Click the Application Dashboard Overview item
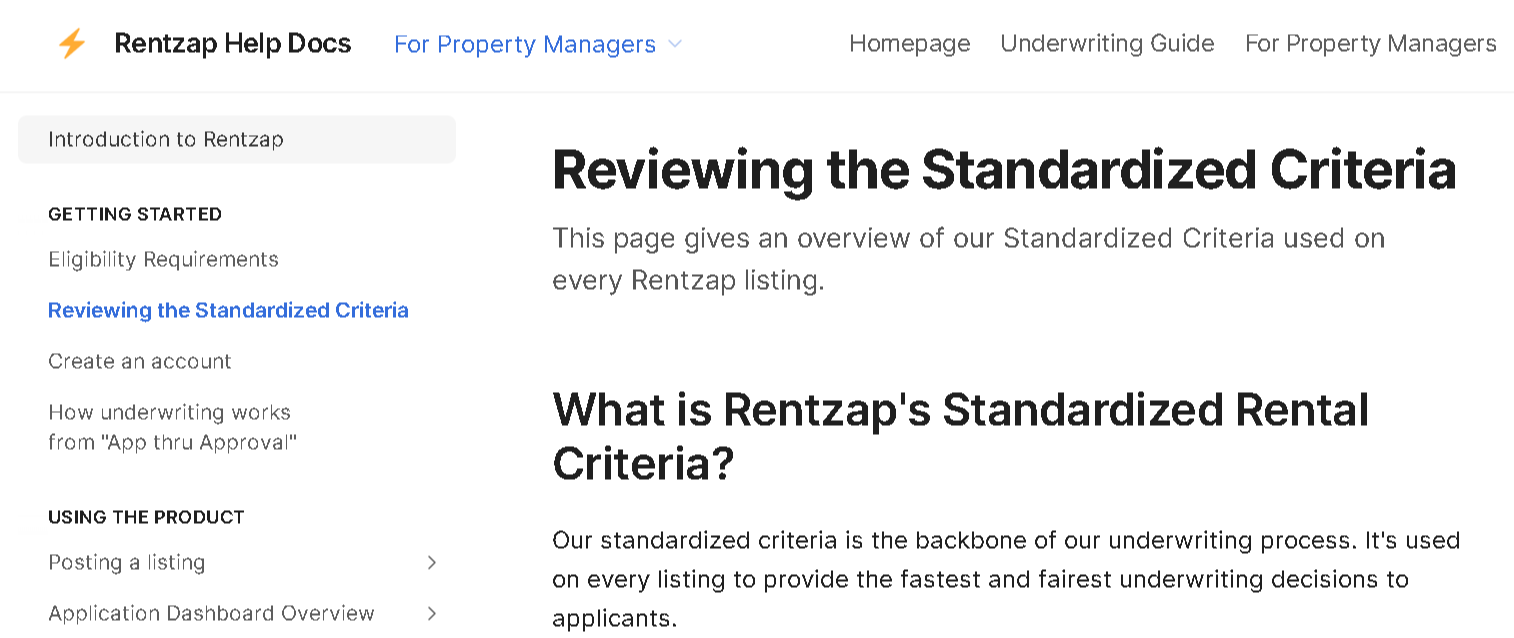Image resolution: width=1514 pixels, height=638 pixels. (211, 614)
